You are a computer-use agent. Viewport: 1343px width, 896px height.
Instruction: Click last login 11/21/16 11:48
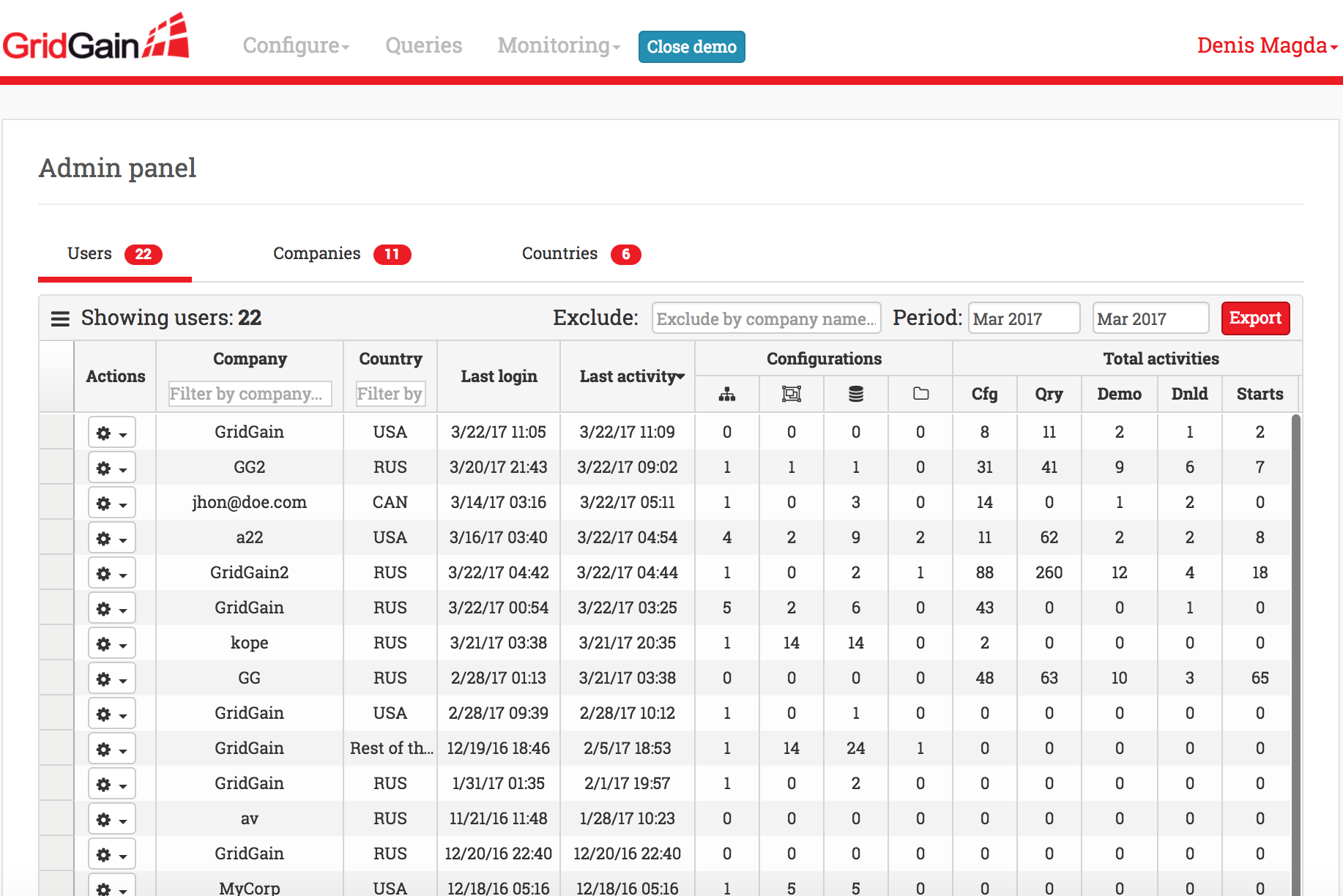click(499, 818)
